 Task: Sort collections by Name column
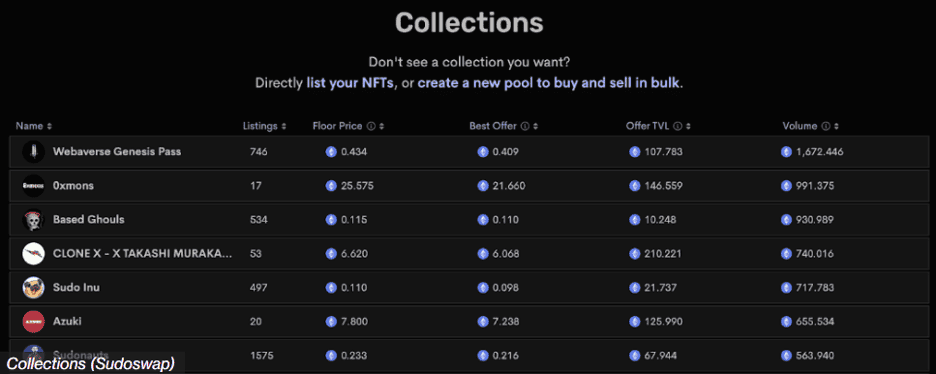33,126
